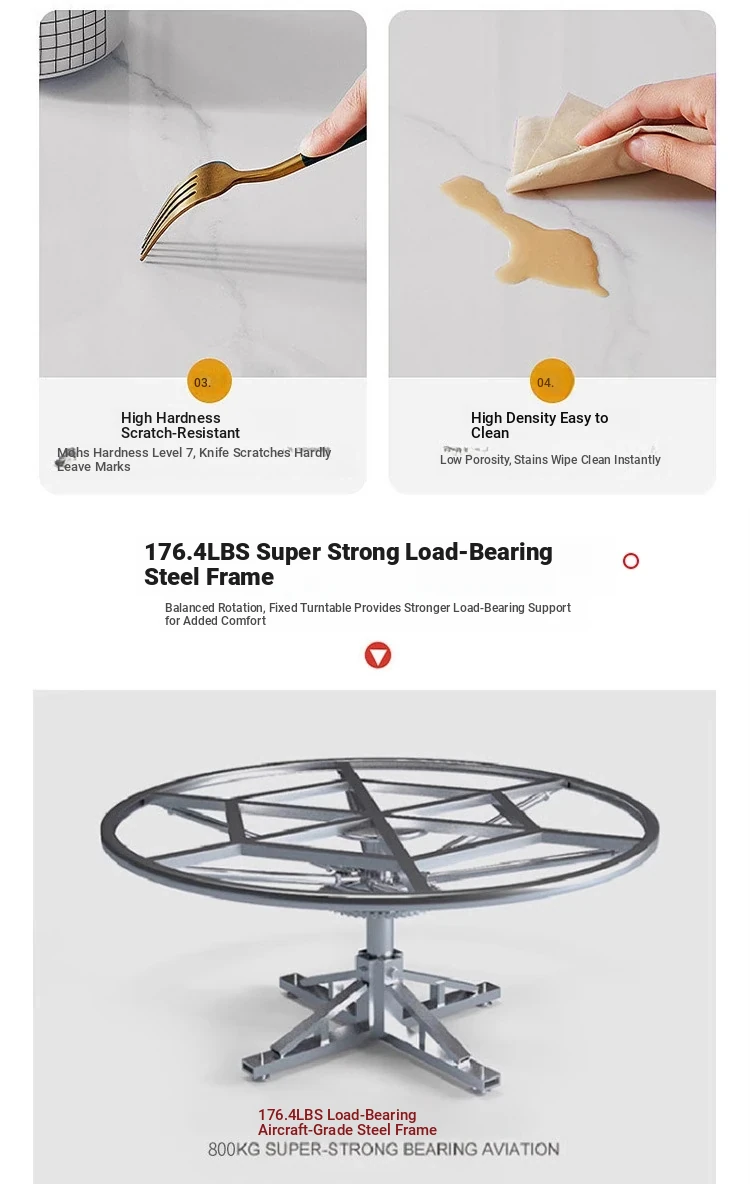Select the High Density Easy to Clean heading
Image resolution: width=750 pixels, height=1184 pixels.
[x=539, y=425]
